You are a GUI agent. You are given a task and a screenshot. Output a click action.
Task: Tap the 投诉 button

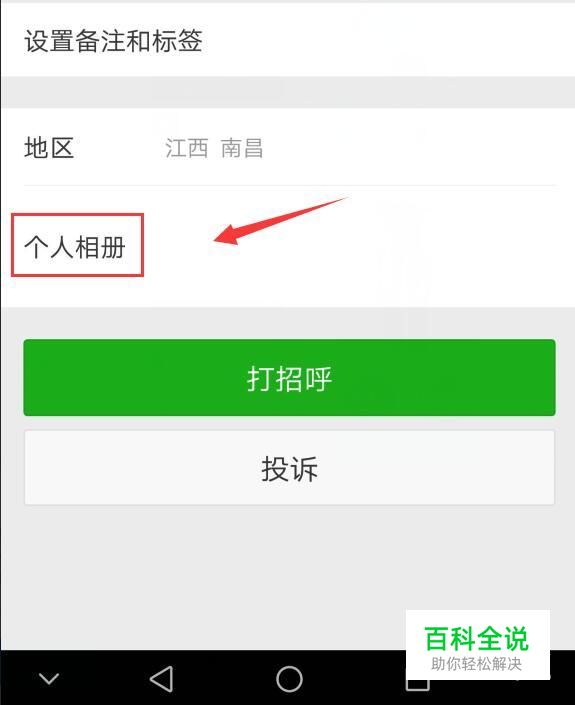290,468
